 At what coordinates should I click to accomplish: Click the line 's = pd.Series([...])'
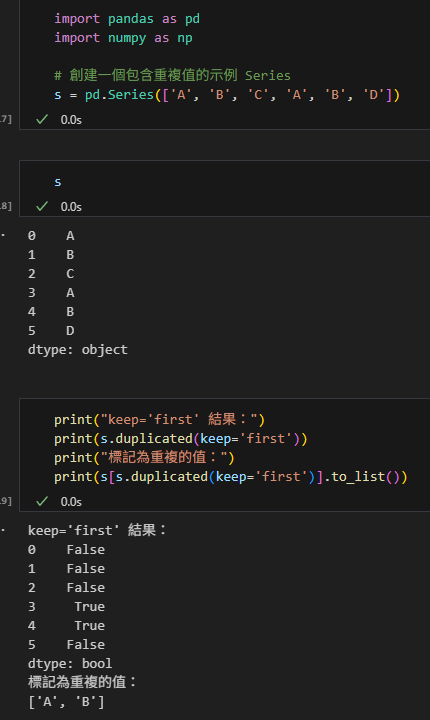click(227, 95)
